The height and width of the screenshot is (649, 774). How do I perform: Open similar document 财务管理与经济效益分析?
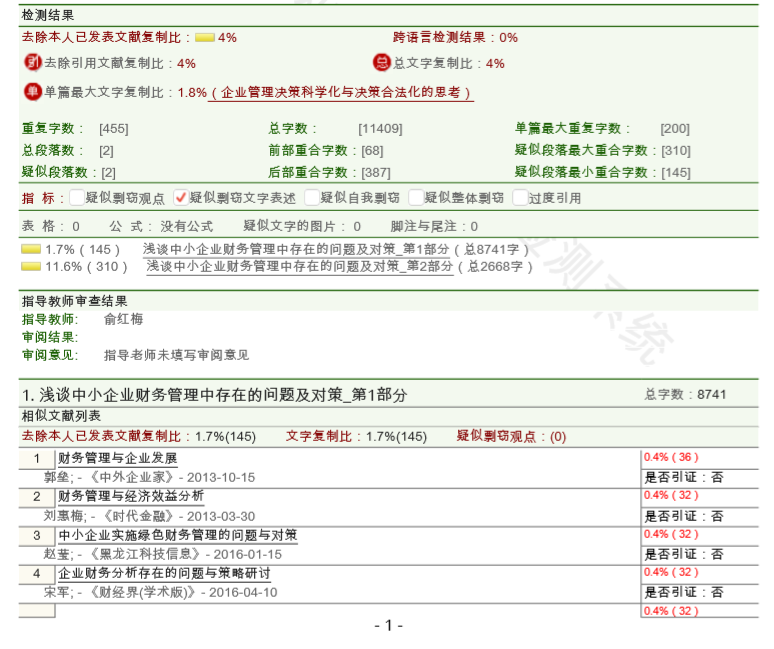click(131, 496)
